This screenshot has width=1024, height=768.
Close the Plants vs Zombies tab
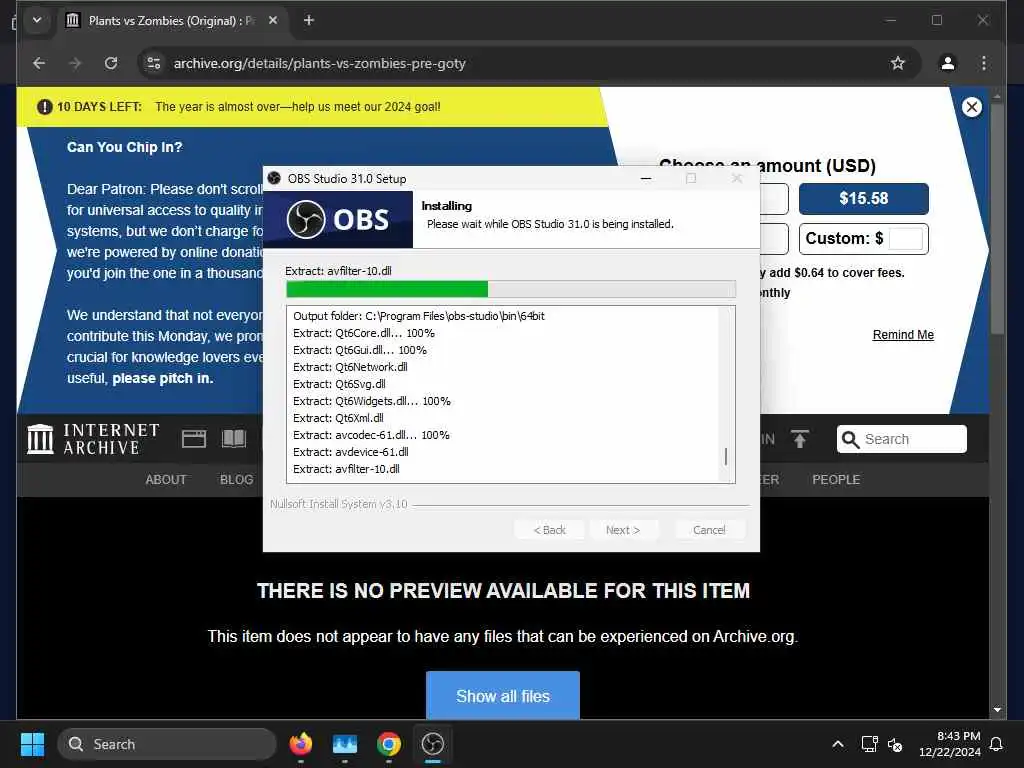273,20
